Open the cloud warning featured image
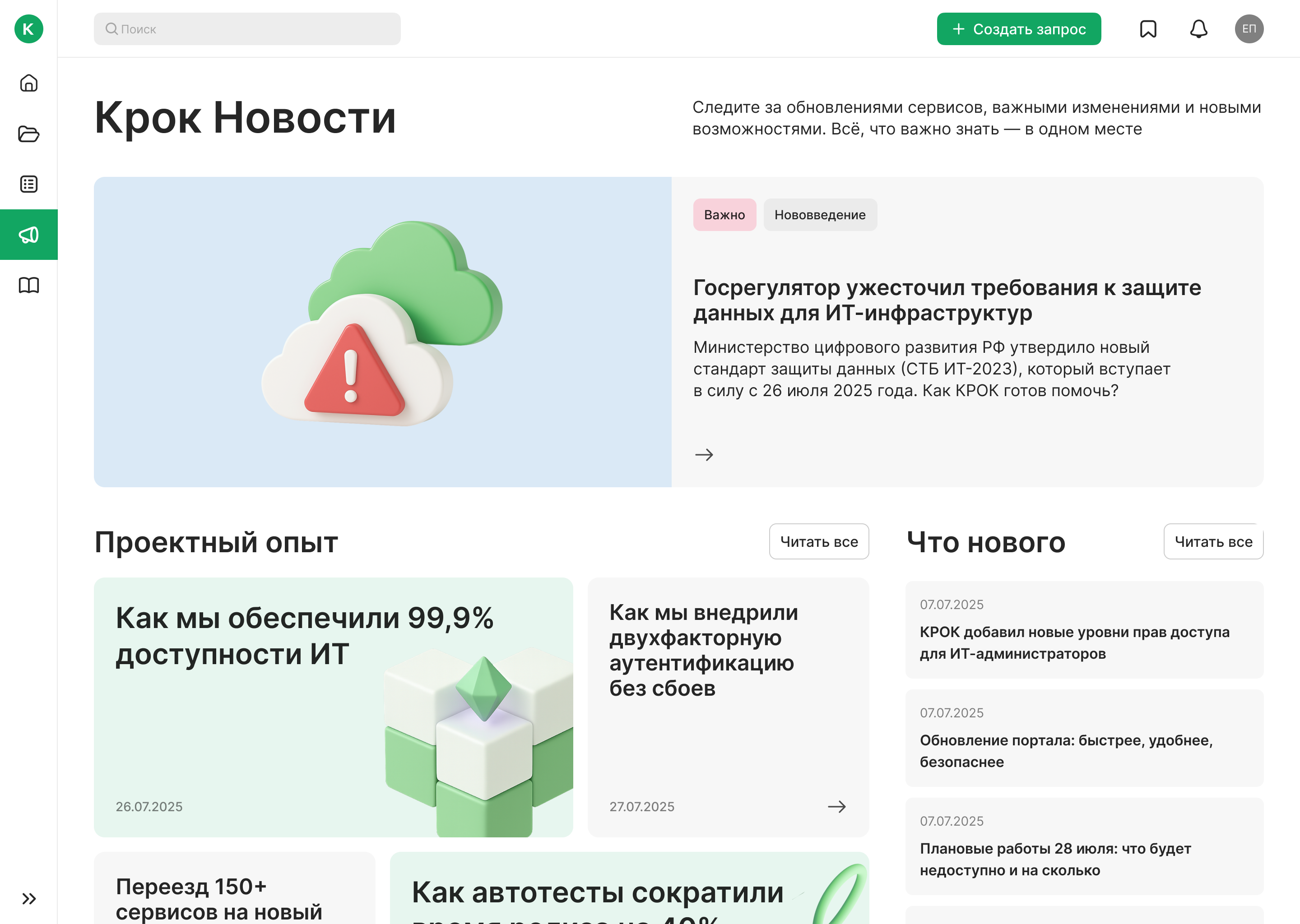This screenshot has height=924, width=1300. click(x=382, y=332)
